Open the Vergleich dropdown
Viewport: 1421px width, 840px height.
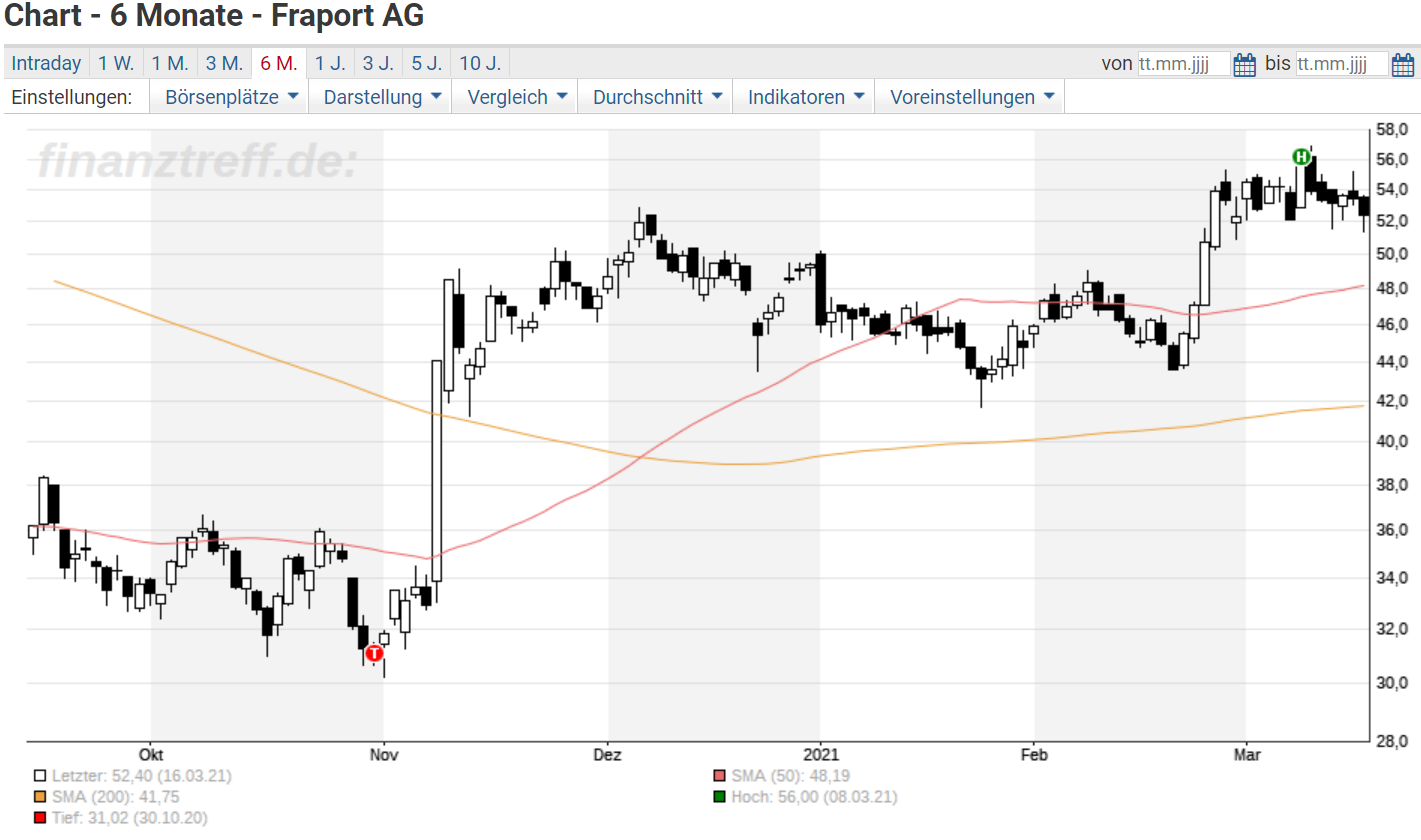coord(515,97)
